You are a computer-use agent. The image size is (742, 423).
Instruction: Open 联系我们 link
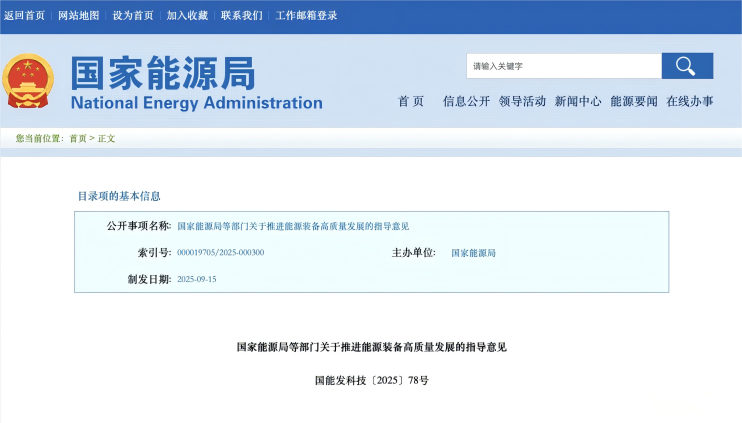(241, 15)
